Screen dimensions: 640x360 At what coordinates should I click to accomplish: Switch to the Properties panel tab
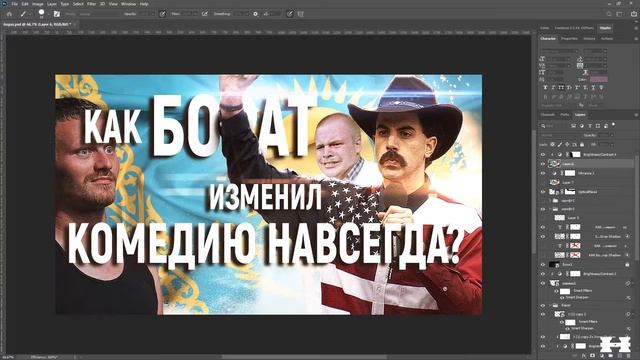(569, 39)
